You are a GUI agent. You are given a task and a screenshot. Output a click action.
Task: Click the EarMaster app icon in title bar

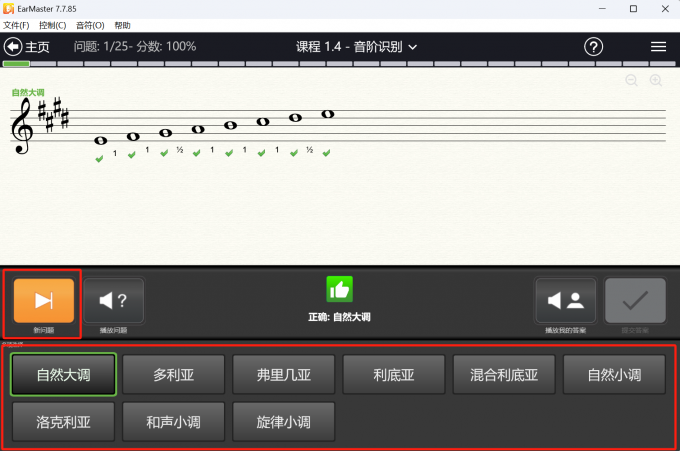tap(8, 9)
